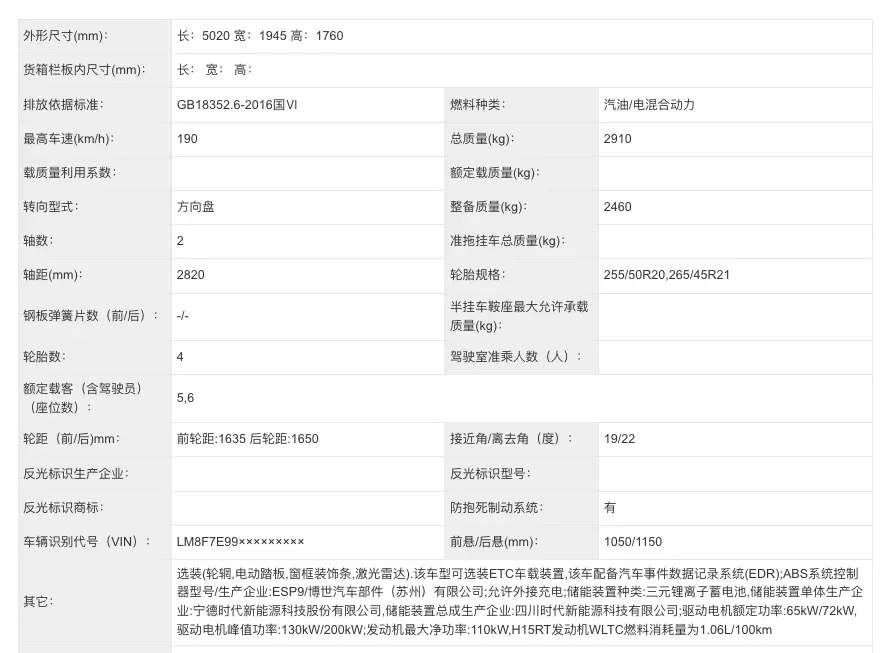This screenshot has width=891, height=653.
Task: Click the 驾驶室准乘人数(人) label
Action: pos(516,357)
